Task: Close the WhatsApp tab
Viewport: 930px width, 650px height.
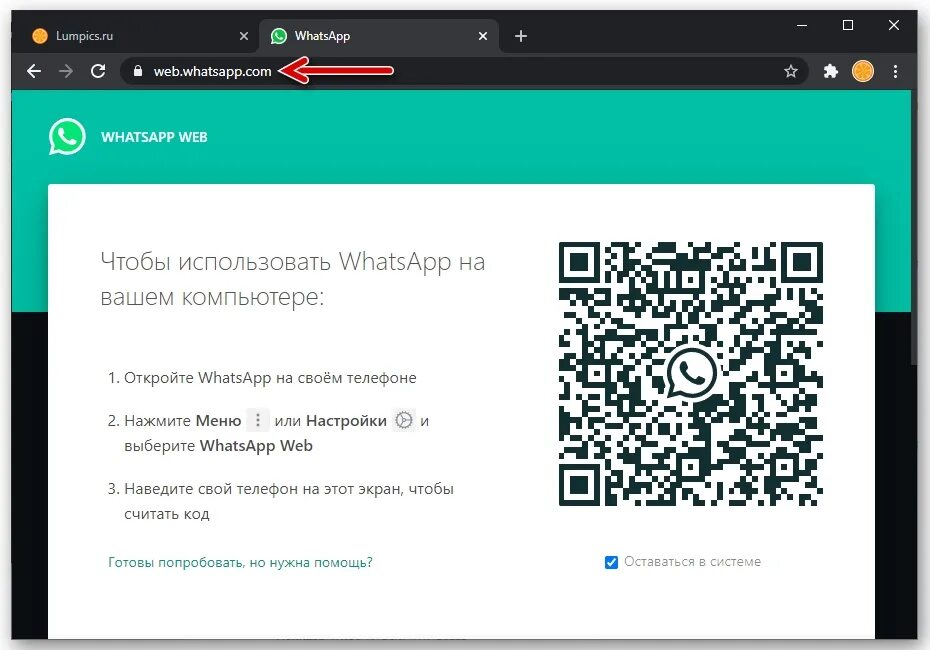Action: (x=483, y=36)
